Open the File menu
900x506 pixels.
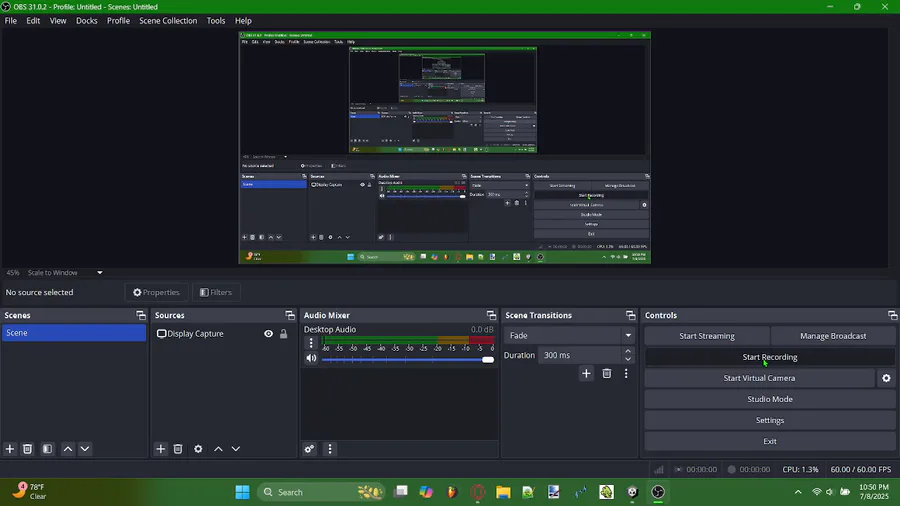click(x=11, y=21)
